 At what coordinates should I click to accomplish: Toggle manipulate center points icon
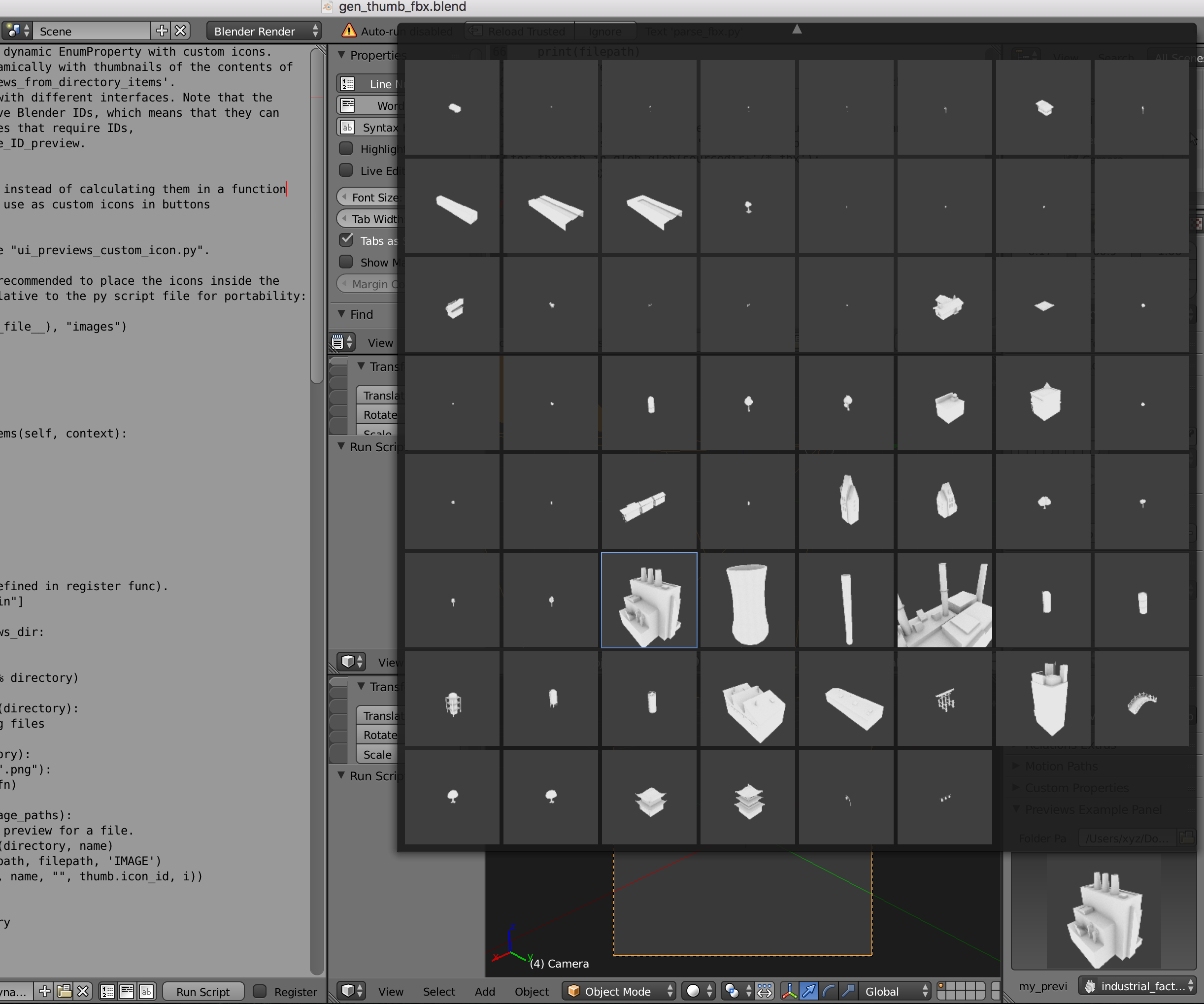click(764, 991)
